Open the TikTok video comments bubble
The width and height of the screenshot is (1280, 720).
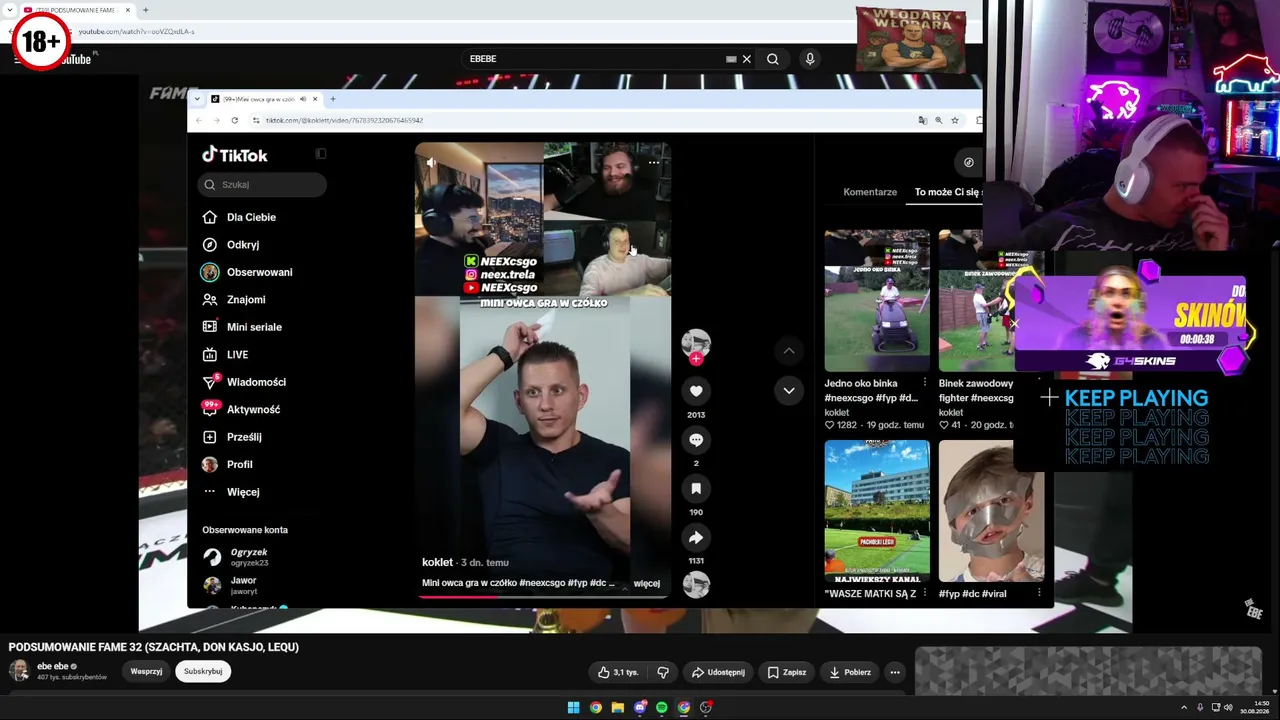coord(696,440)
